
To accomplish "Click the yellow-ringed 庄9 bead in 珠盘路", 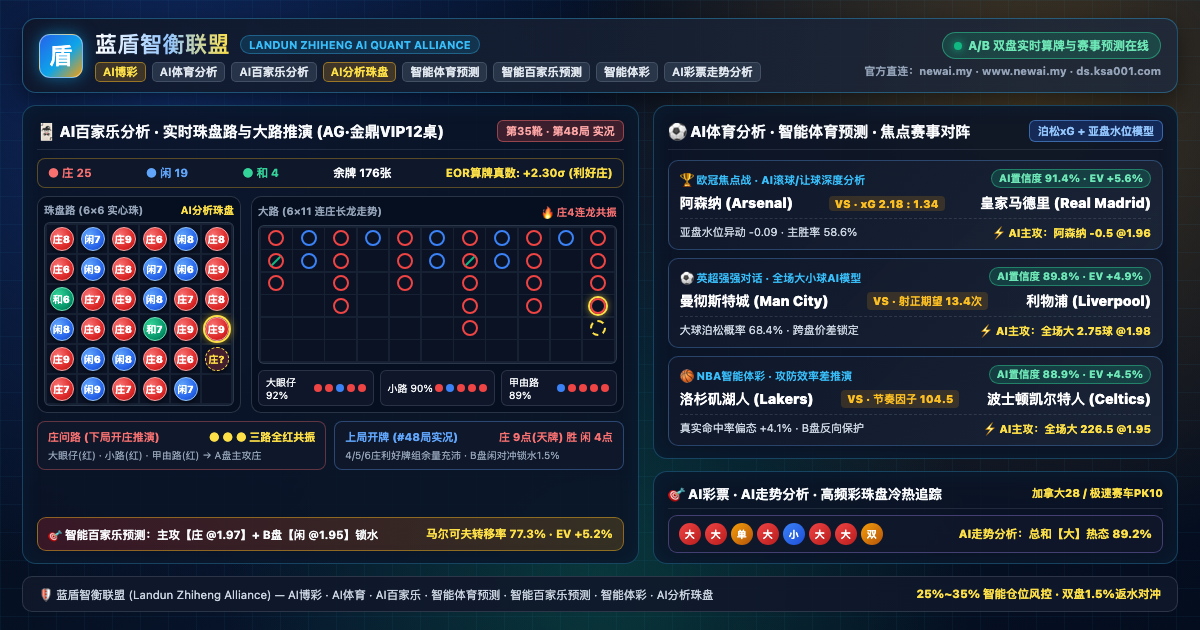I will 216,329.
